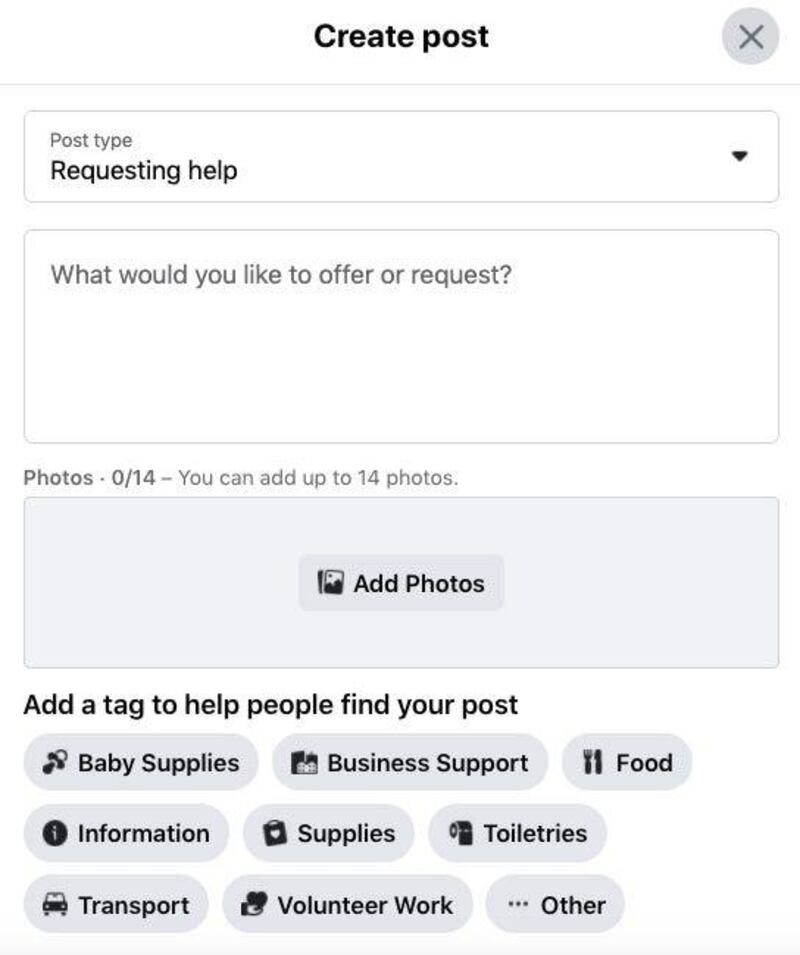Screen dimensions: 800x955
Task: Toggle the Food tag label
Action: pyautogui.click(x=644, y=763)
